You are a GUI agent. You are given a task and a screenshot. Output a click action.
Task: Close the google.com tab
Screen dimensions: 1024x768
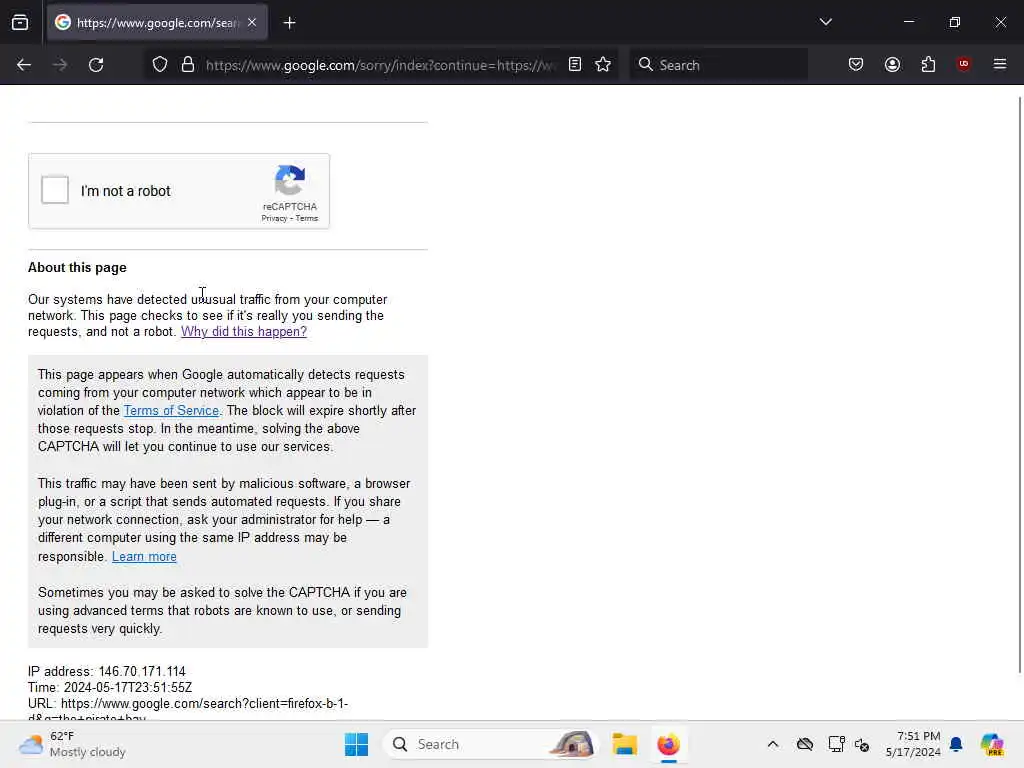point(252,23)
